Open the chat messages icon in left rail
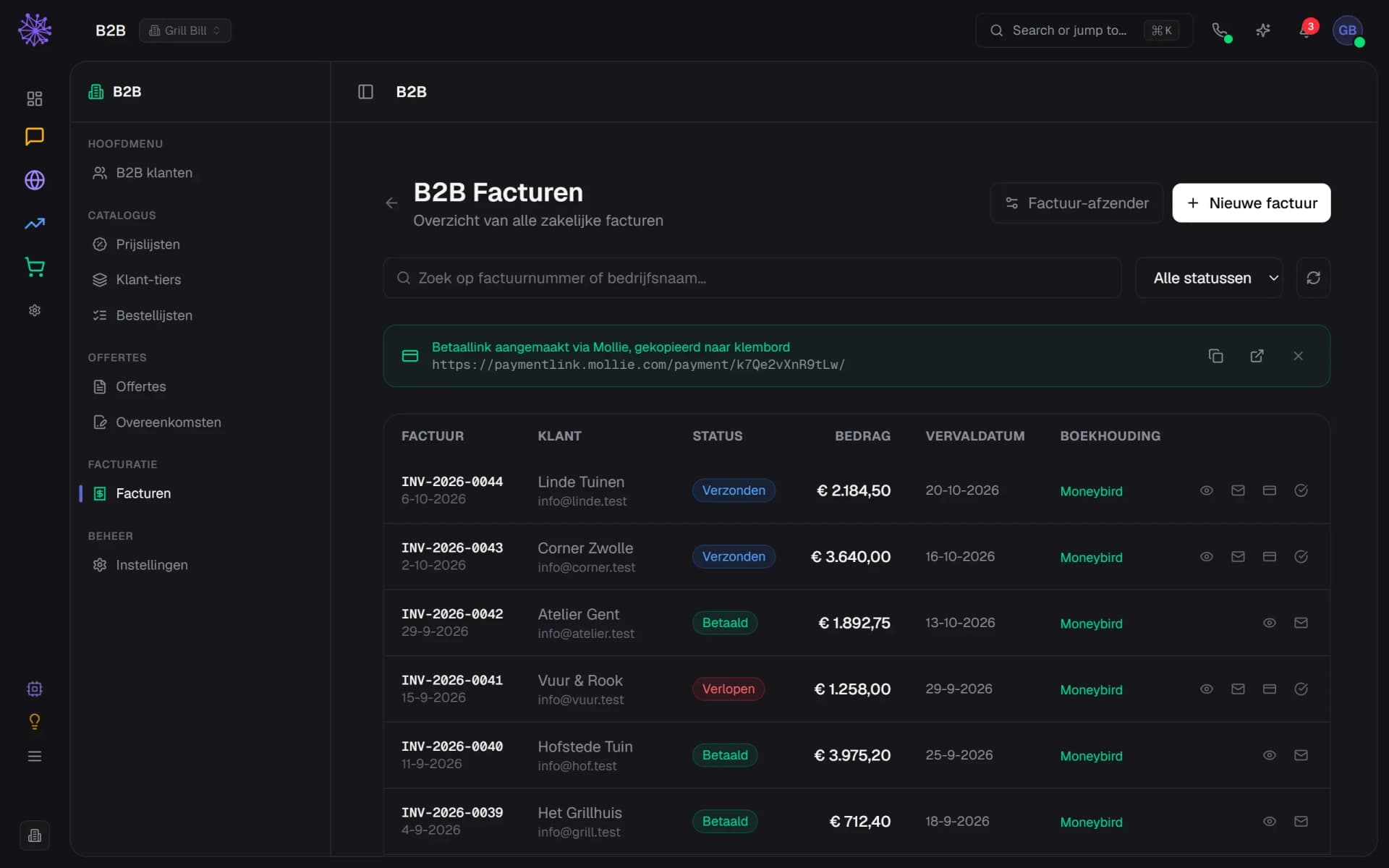Viewport: 1389px width, 868px height. [x=35, y=137]
